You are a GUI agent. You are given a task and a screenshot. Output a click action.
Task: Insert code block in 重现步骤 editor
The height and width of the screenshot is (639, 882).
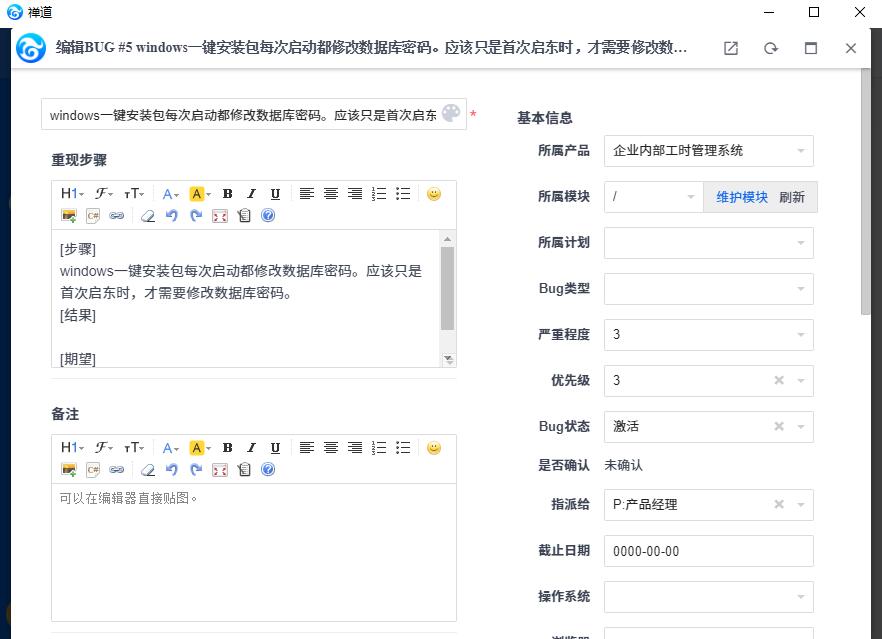click(x=93, y=216)
